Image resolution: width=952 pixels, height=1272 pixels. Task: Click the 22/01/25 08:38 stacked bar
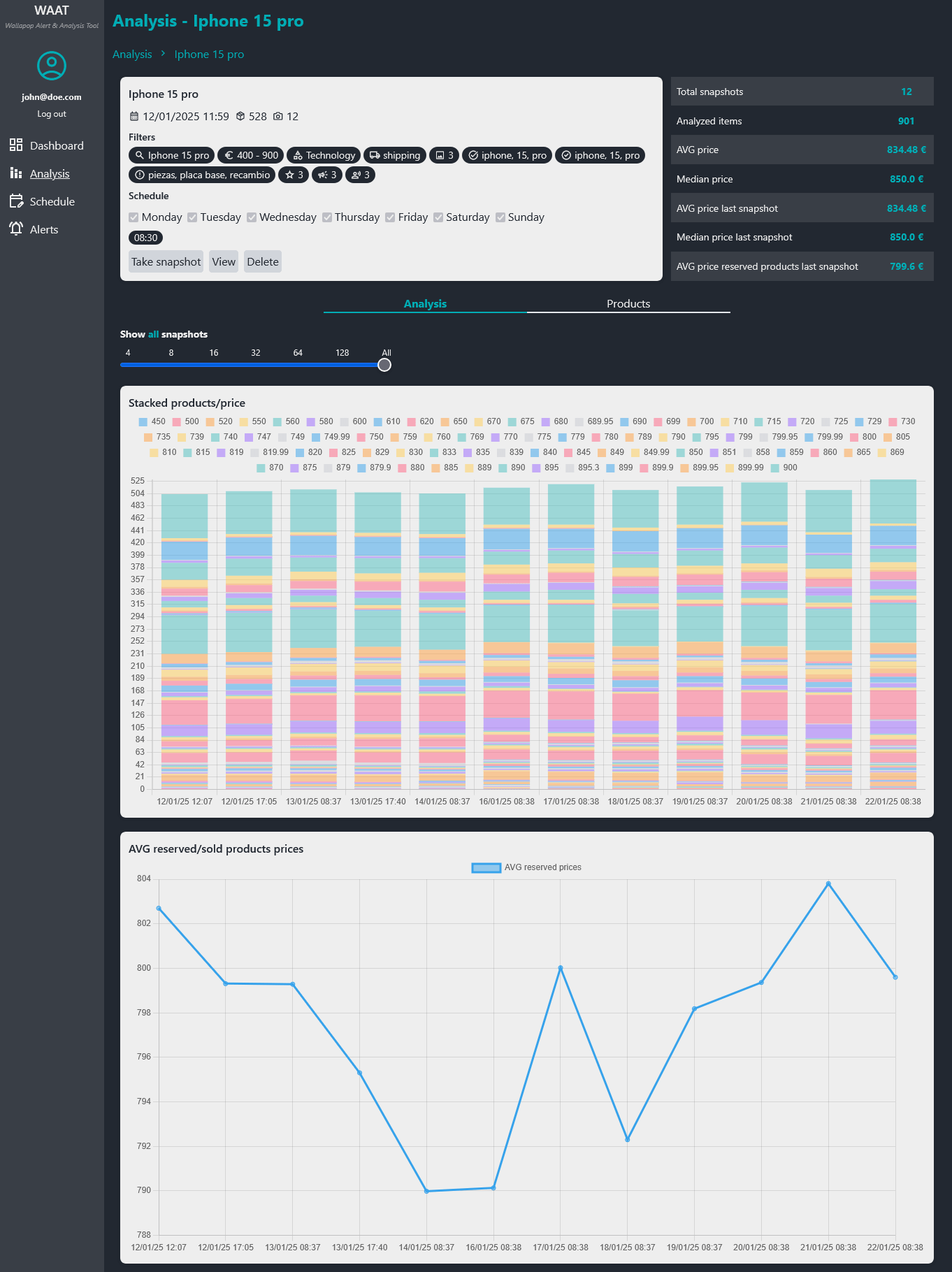click(x=893, y=635)
